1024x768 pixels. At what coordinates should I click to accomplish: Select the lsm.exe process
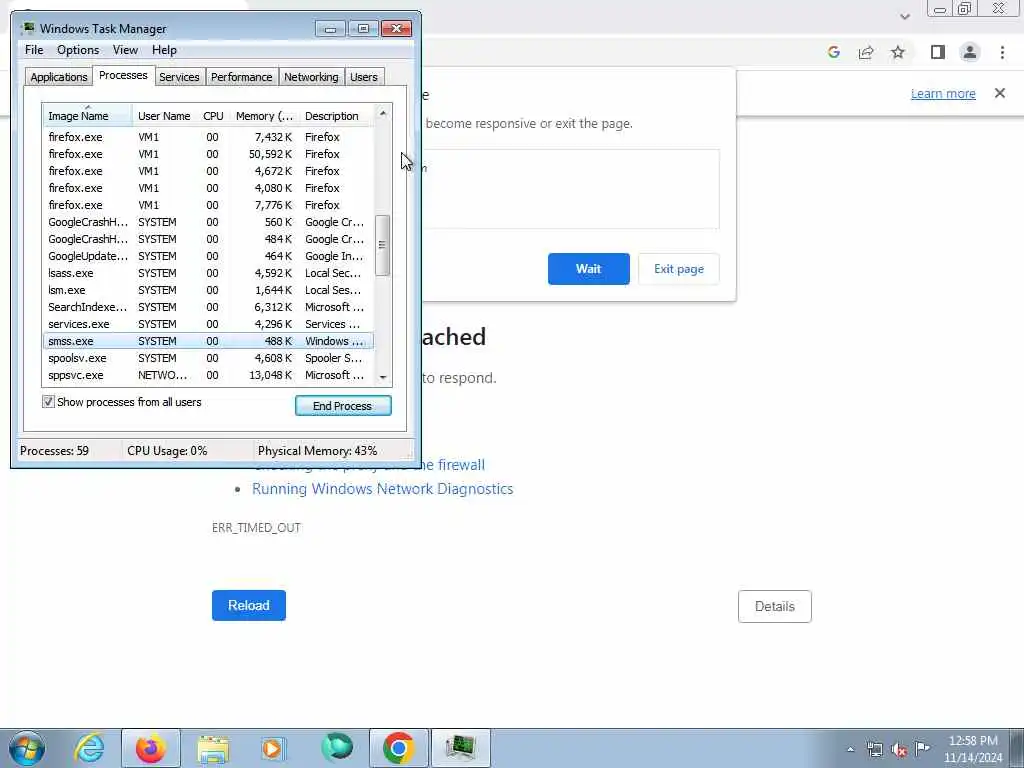point(208,290)
